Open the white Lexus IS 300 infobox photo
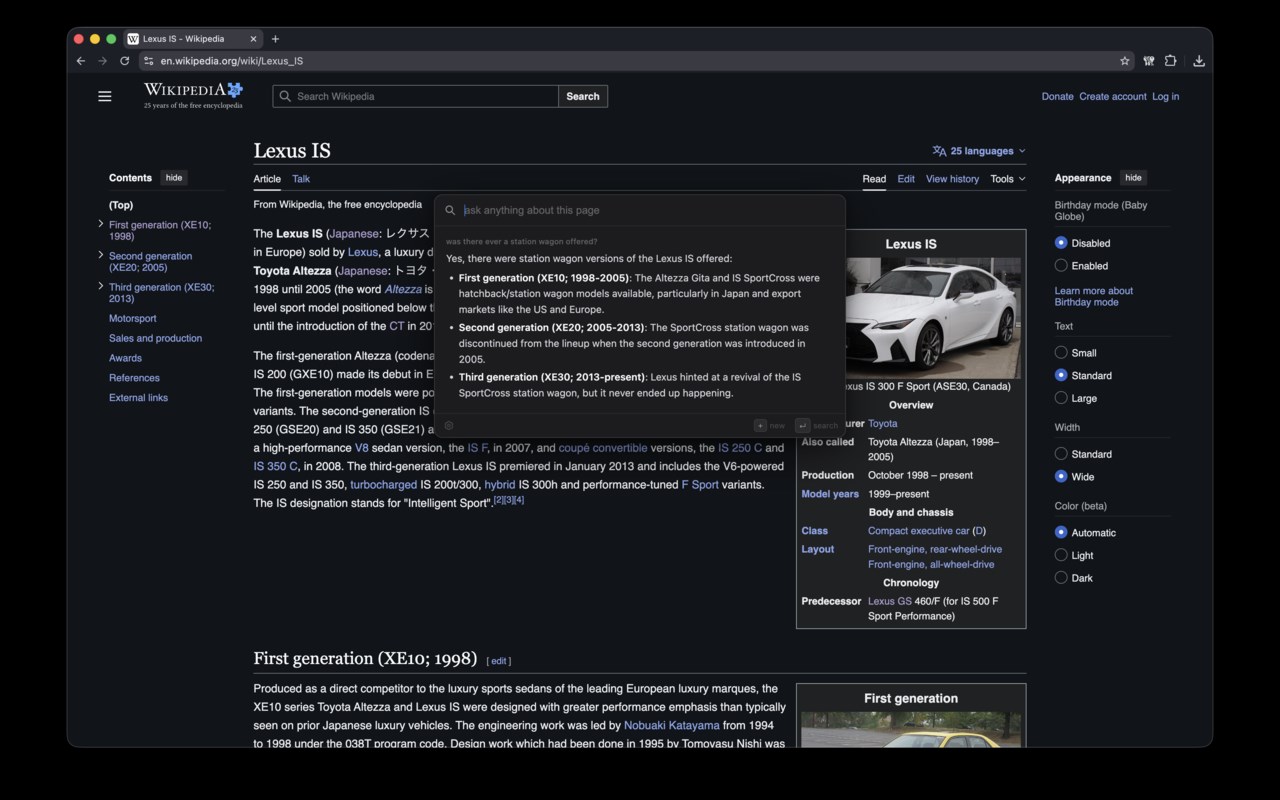The image size is (1280, 800). (933, 317)
